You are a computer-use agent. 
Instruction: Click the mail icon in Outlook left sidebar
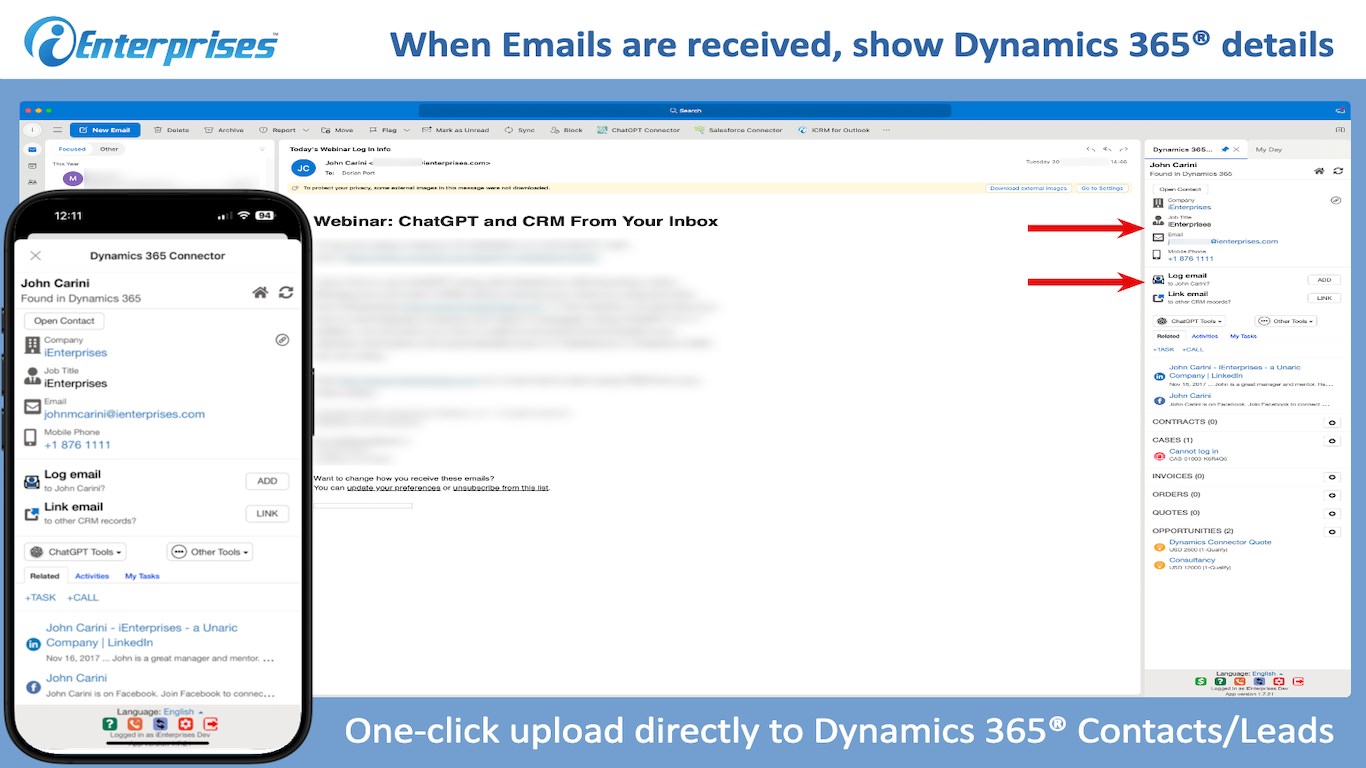pos(32,149)
